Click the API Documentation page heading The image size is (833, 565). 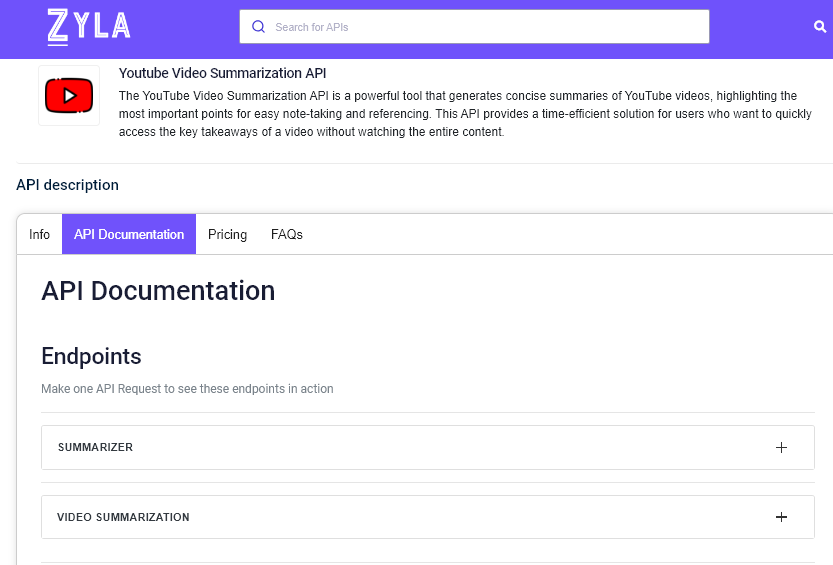coord(158,291)
